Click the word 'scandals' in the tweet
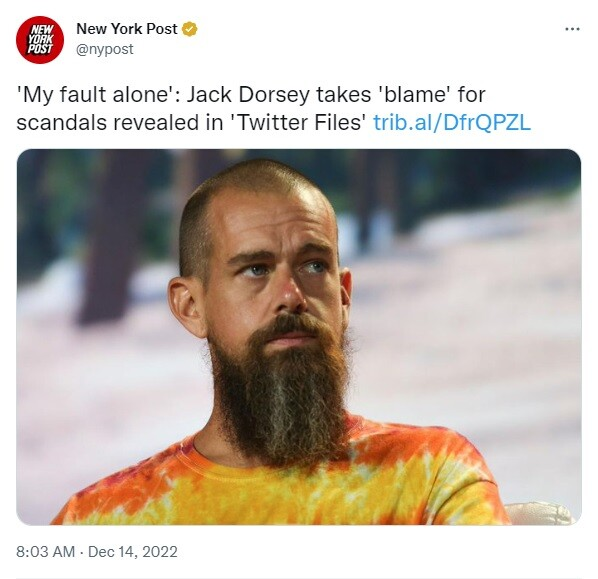Image resolution: width=598 pixels, height=579 pixels. [x=62, y=123]
